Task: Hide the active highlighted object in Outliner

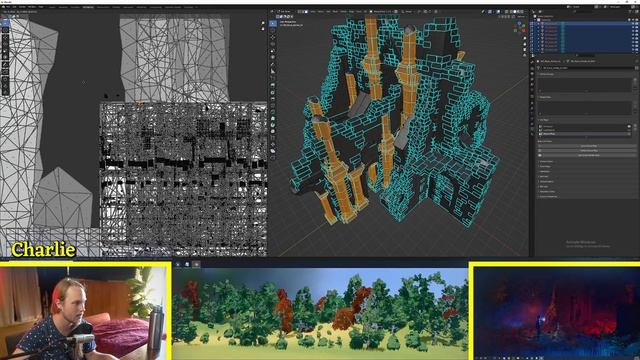Action: pos(633,23)
